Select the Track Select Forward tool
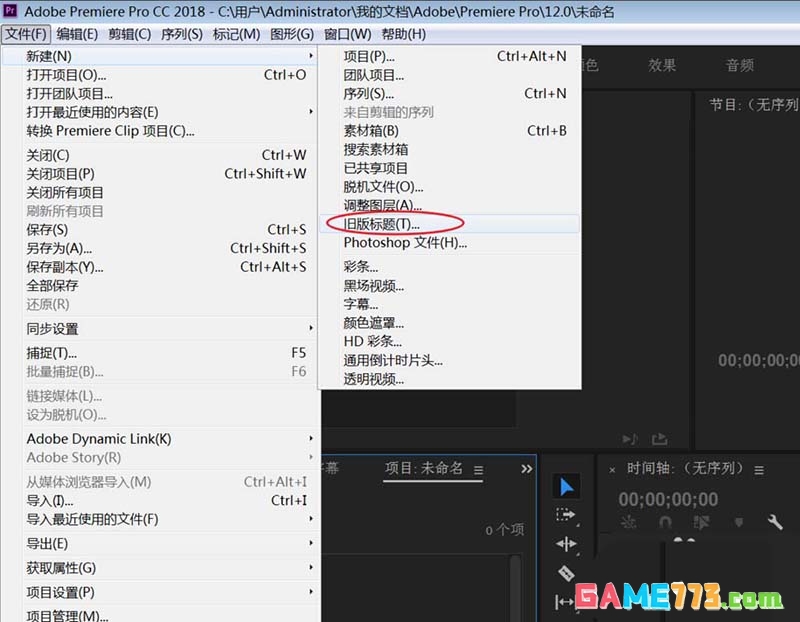Image resolution: width=800 pixels, height=622 pixels. pyautogui.click(x=565, y=514)
